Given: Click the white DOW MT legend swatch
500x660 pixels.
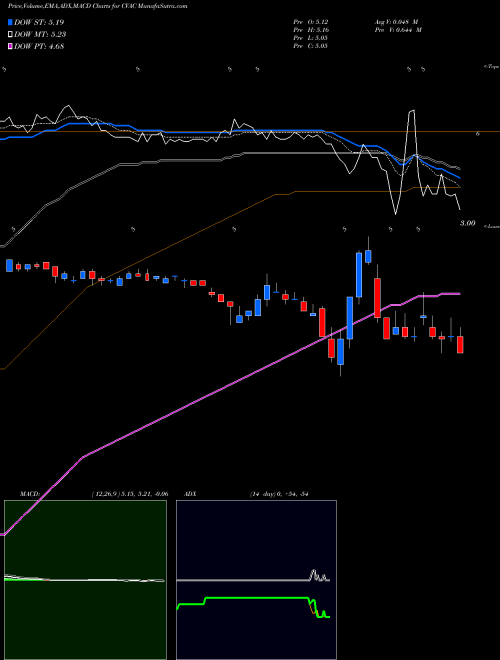Looking at the screenshot, I should click(x=10, y=35).
